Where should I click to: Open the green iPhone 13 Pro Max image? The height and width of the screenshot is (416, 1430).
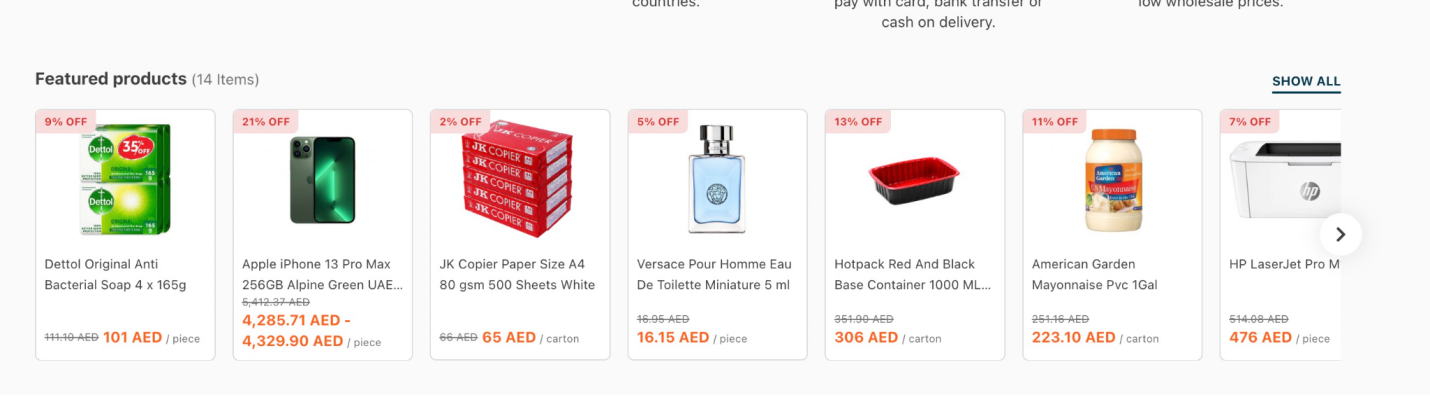322,181
